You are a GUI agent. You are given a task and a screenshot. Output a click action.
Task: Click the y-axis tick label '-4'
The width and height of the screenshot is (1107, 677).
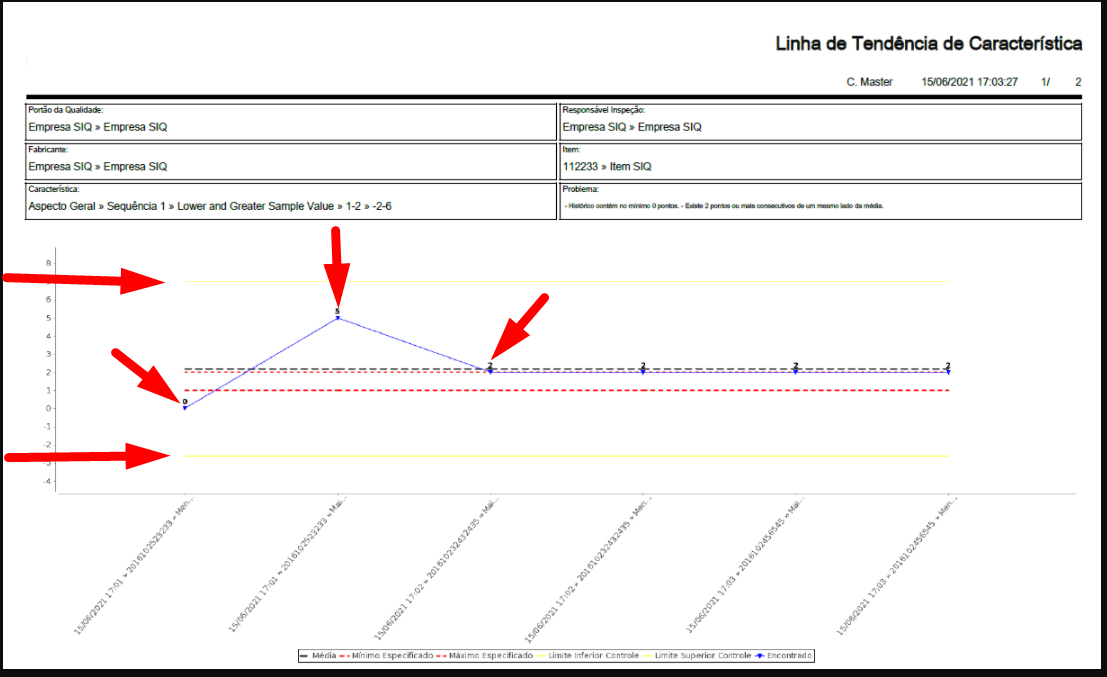pos(47,481)
